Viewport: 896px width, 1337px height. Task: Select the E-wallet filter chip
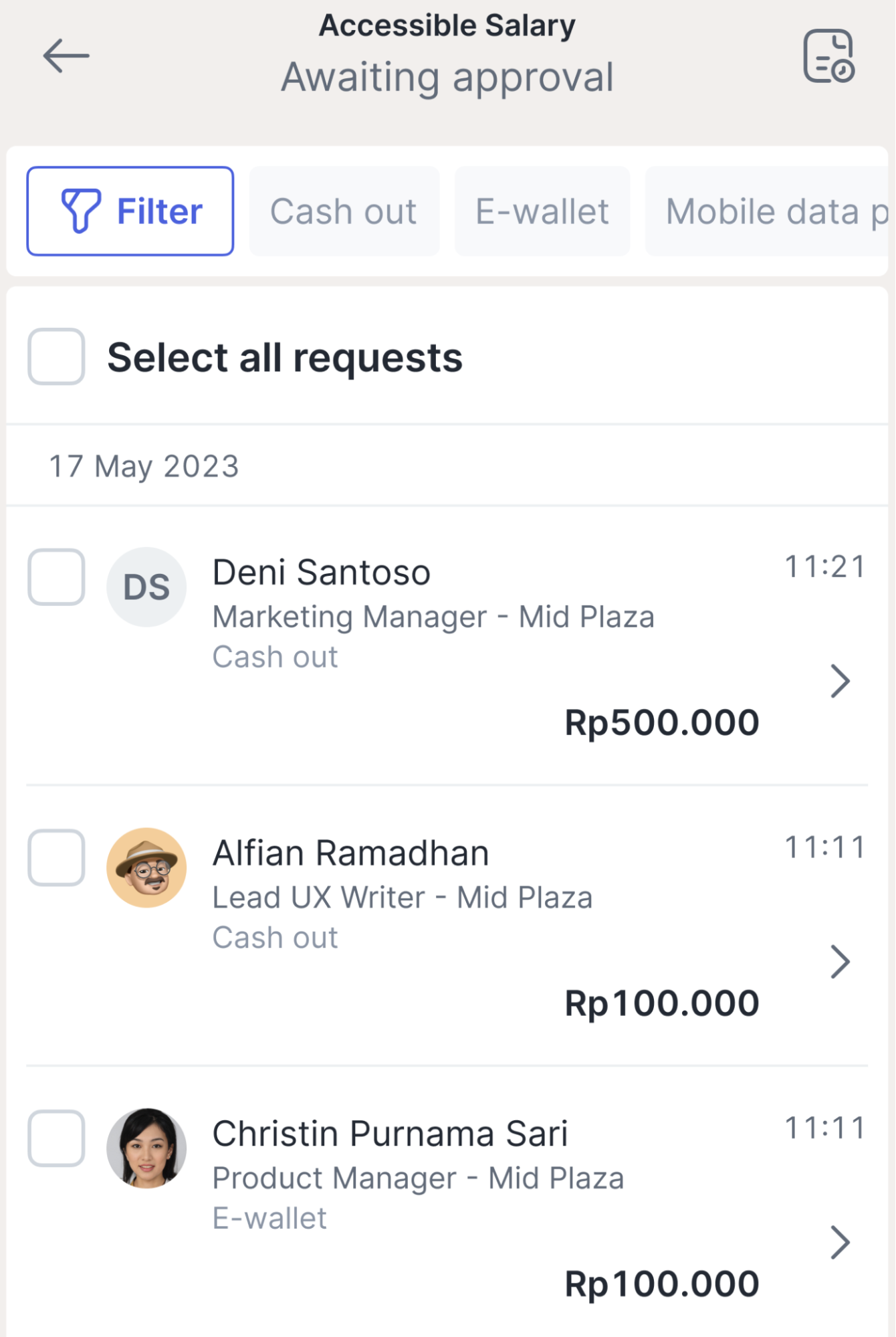point(542,211)
